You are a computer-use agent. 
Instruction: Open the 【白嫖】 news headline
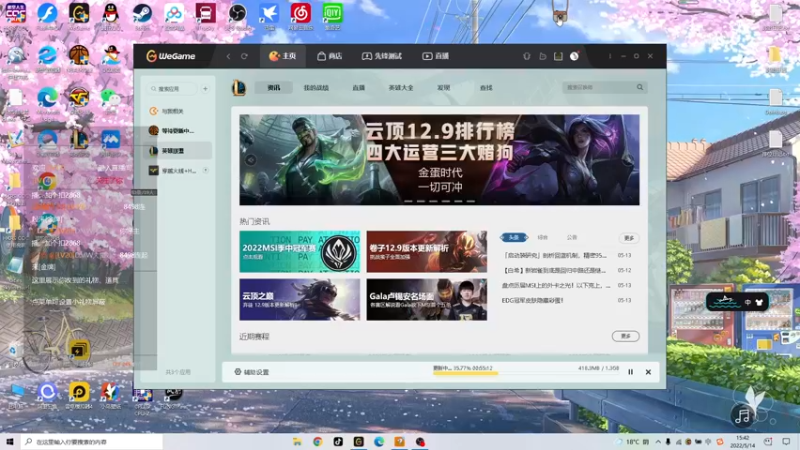click(554, 270)
